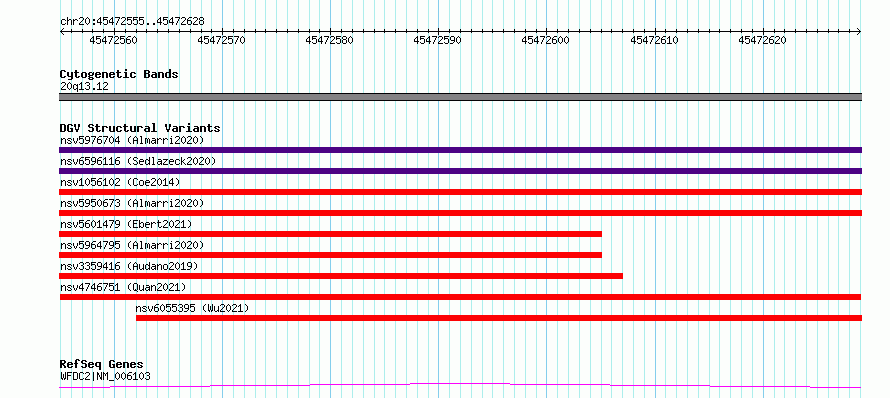Click the left arrowhead of the ruler
890x398 pixels.
62,32
